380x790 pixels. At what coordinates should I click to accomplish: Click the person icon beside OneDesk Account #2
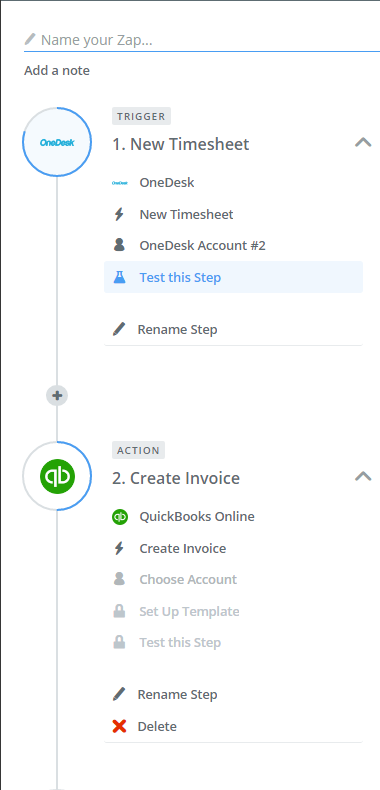(x=119, y=245)
